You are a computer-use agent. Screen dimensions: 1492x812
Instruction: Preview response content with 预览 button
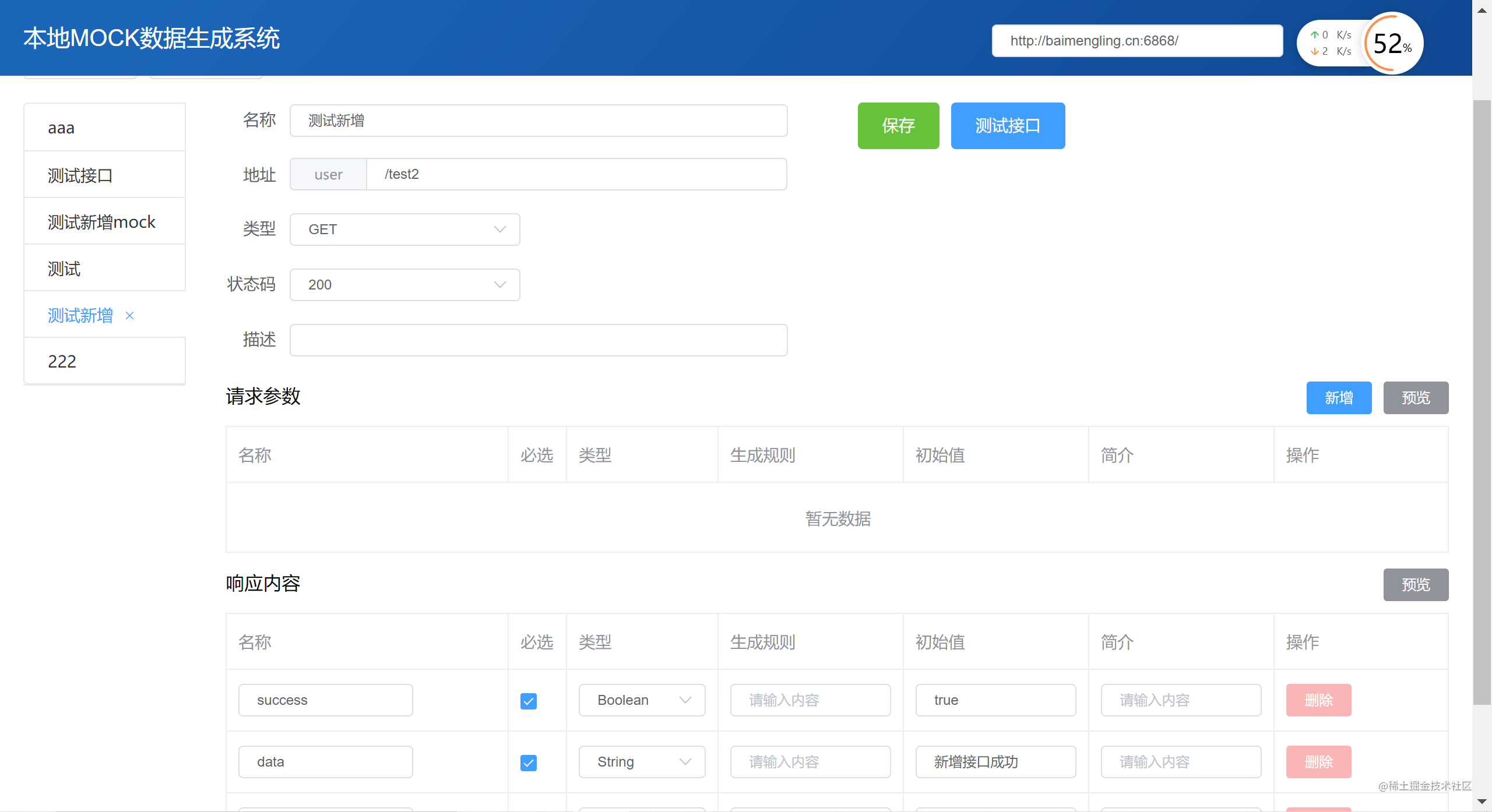[x=1416, y=585]
